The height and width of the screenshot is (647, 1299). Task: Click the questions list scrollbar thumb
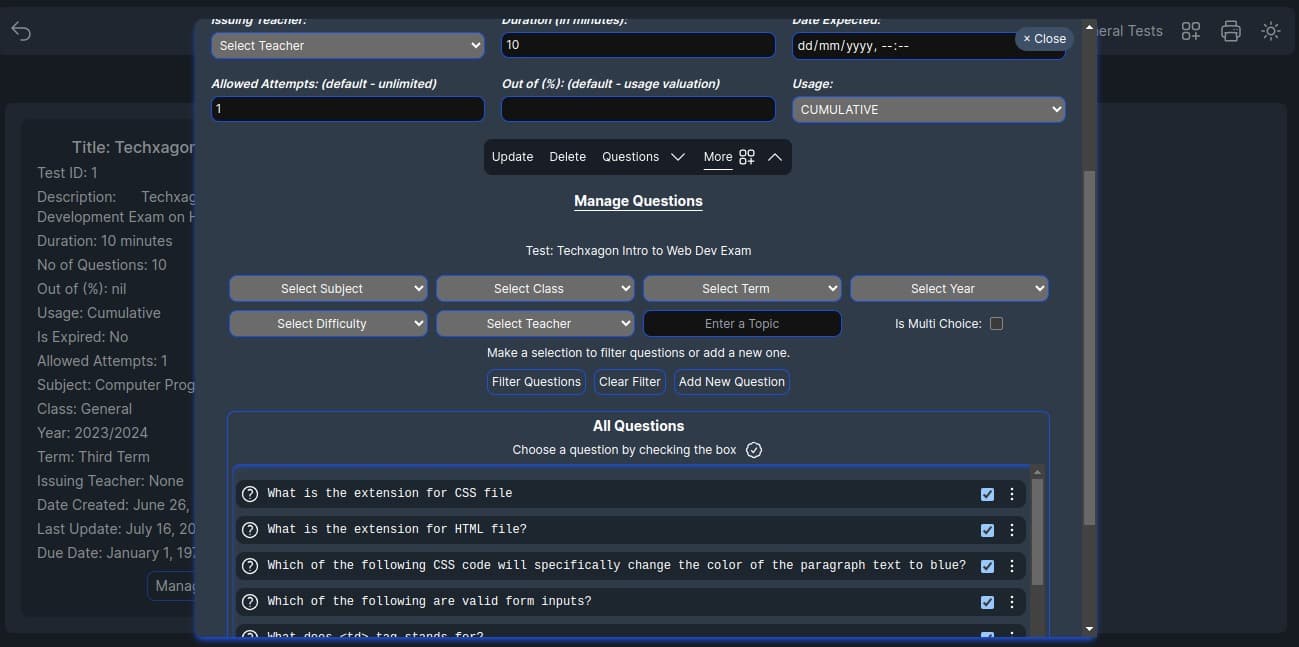click(x=1037, y=532)
